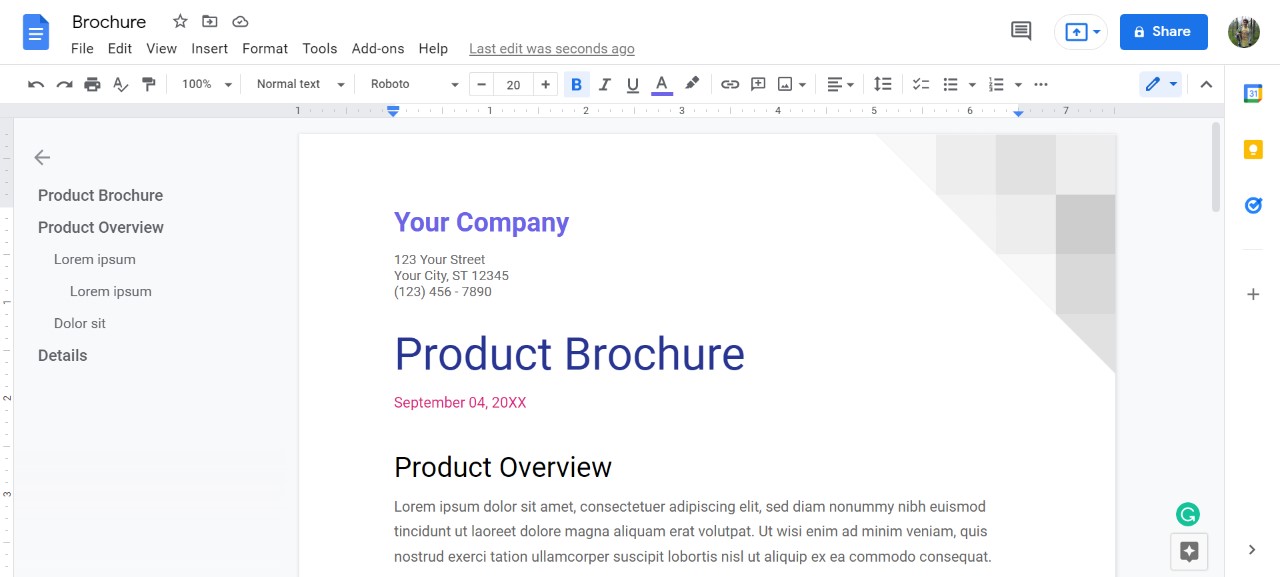Click the blue Share button
This screenshot has width=1280, height=577.
click(x=1163, y=31)
